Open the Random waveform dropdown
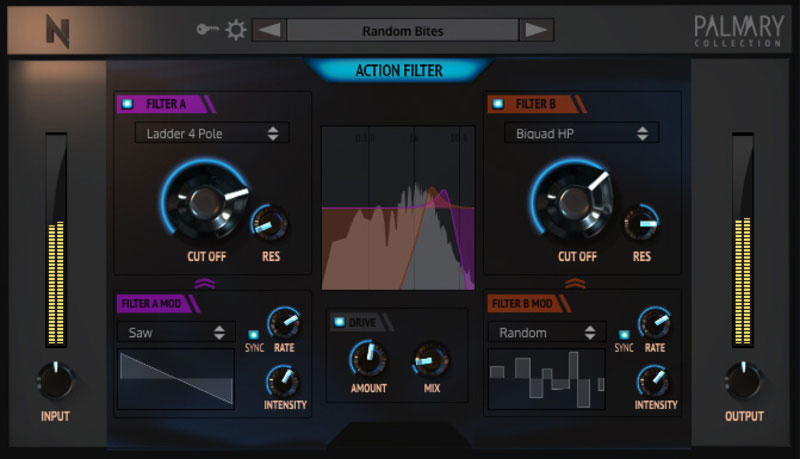 [x=546, y=332]
